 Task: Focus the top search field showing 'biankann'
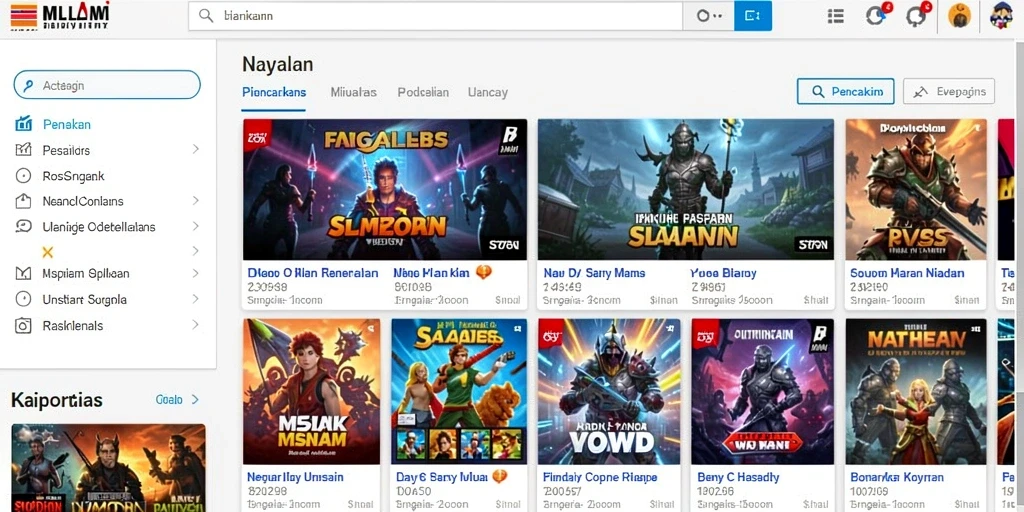click(x=436, y=16)
